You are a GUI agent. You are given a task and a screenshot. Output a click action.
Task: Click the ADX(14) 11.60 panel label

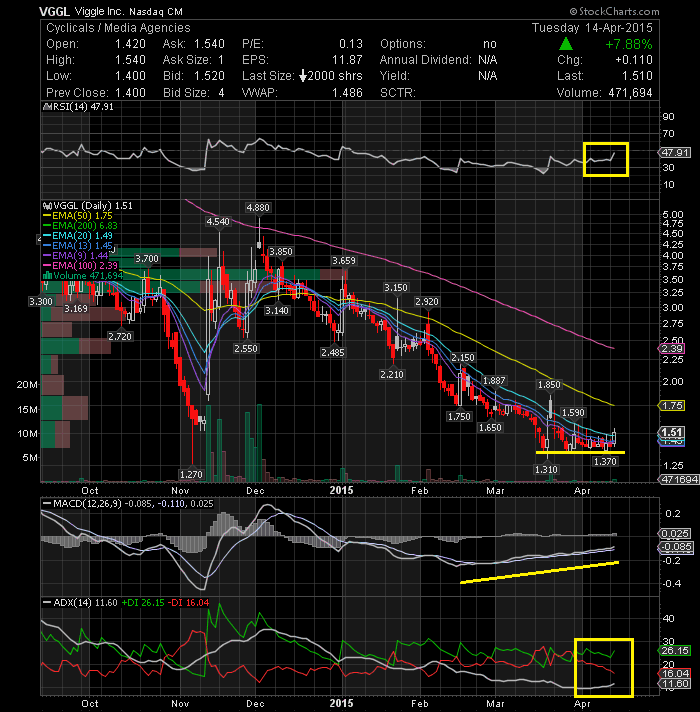pos(85,603)
